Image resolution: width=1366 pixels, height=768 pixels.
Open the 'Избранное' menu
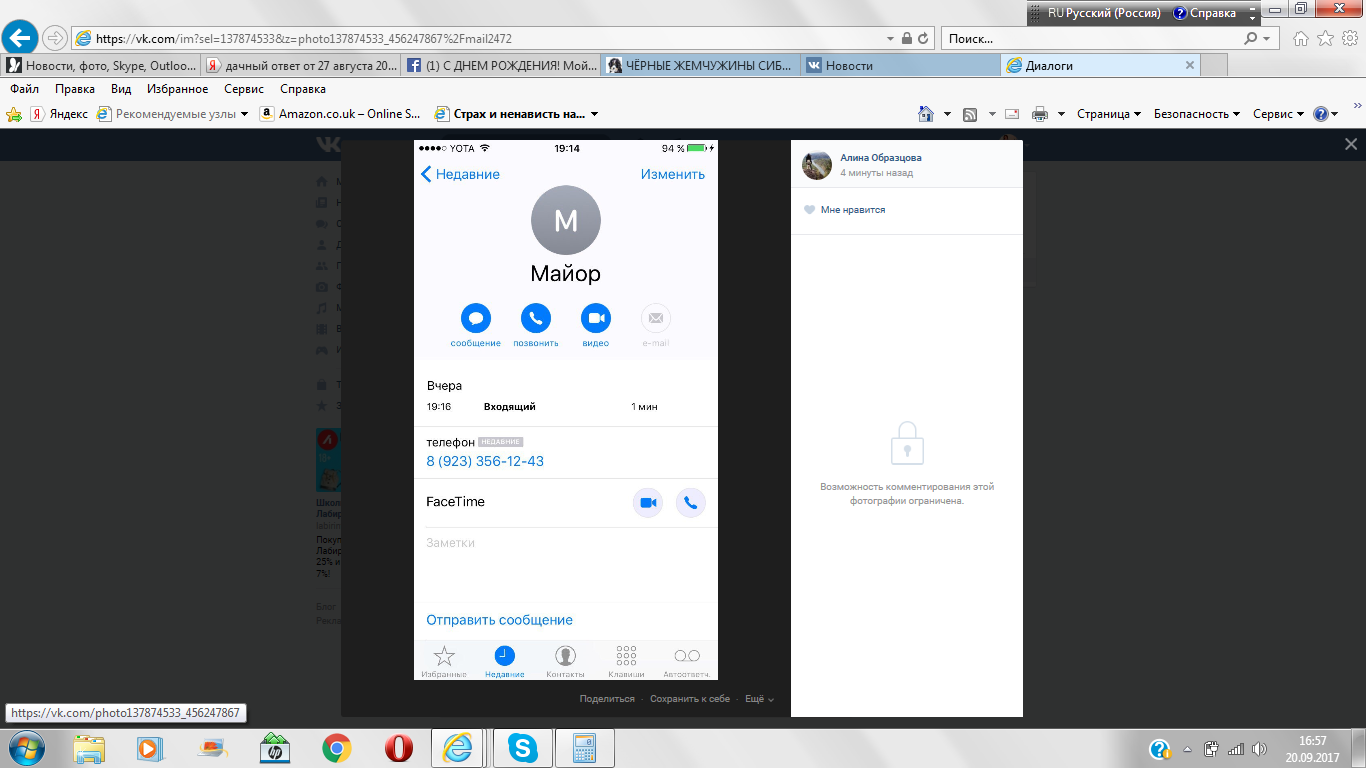(x=178, y=89)
